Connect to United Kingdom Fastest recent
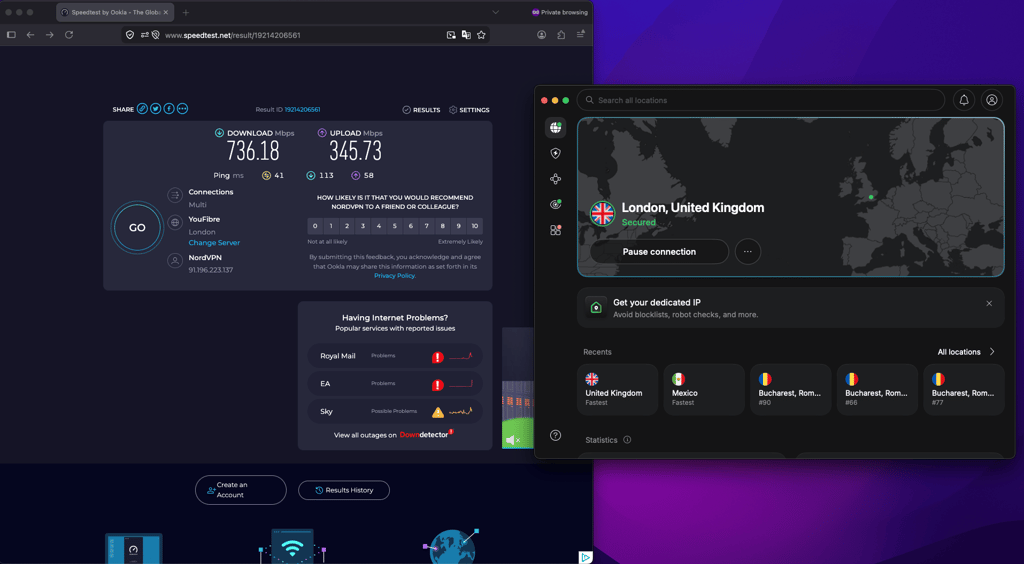 617,390
